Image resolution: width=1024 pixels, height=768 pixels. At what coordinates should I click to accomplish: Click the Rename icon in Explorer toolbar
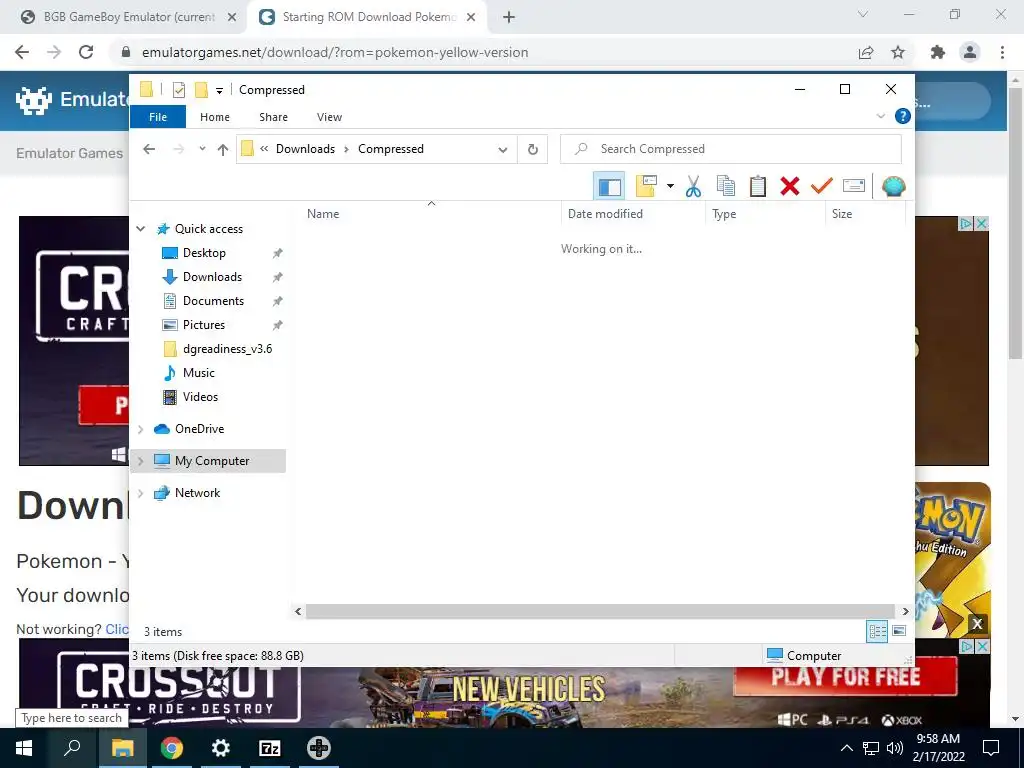click(854, 186)
